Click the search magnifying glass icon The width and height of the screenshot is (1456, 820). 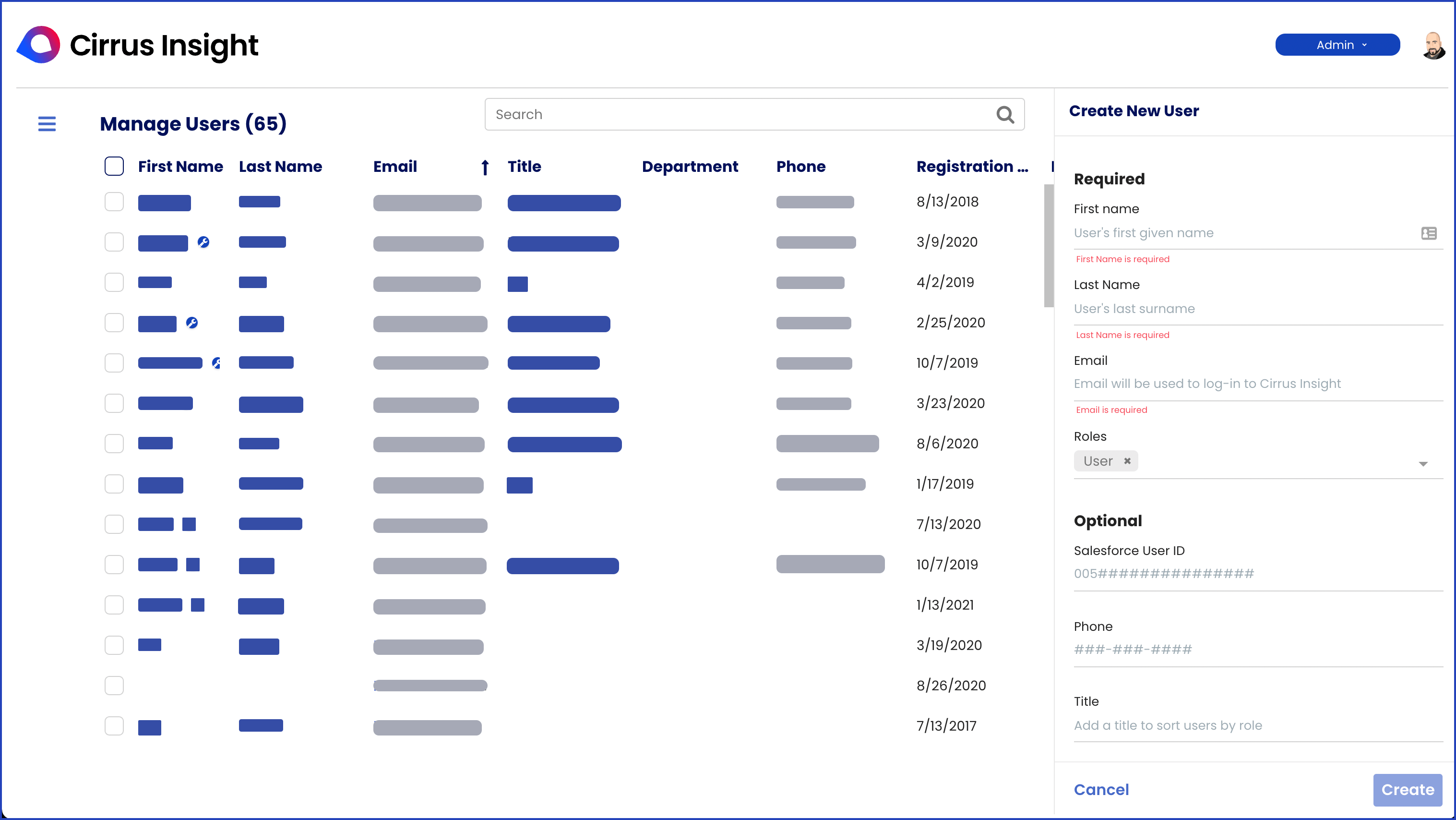[x=1005, y=114]
